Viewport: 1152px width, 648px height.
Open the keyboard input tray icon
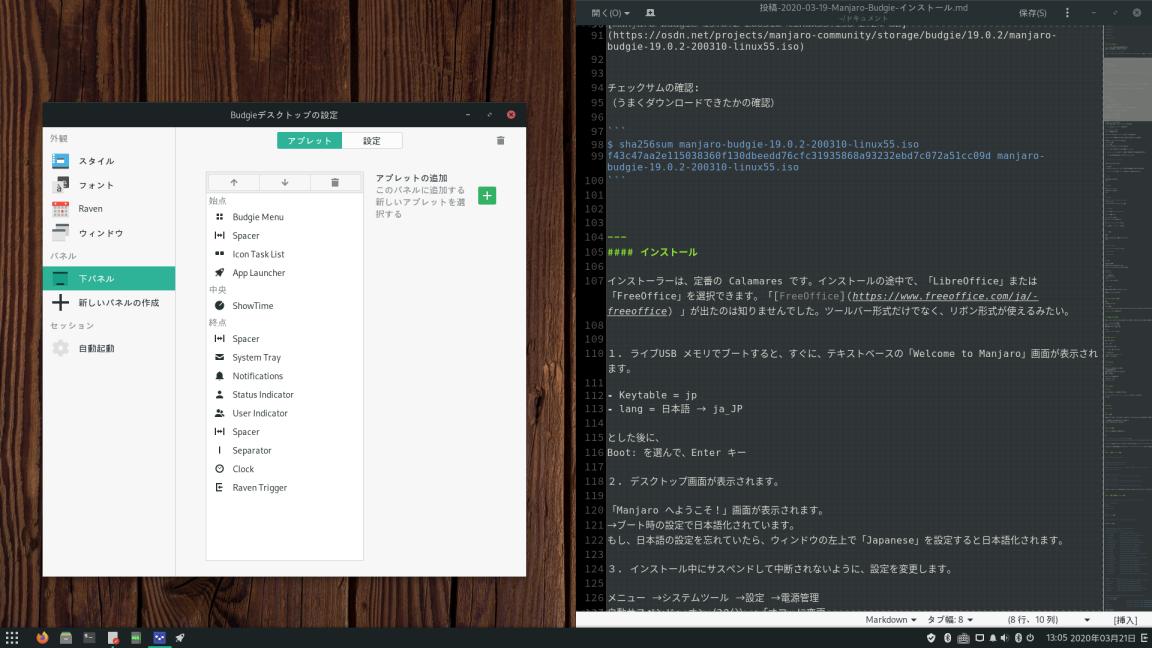click(x=963, y=638)
